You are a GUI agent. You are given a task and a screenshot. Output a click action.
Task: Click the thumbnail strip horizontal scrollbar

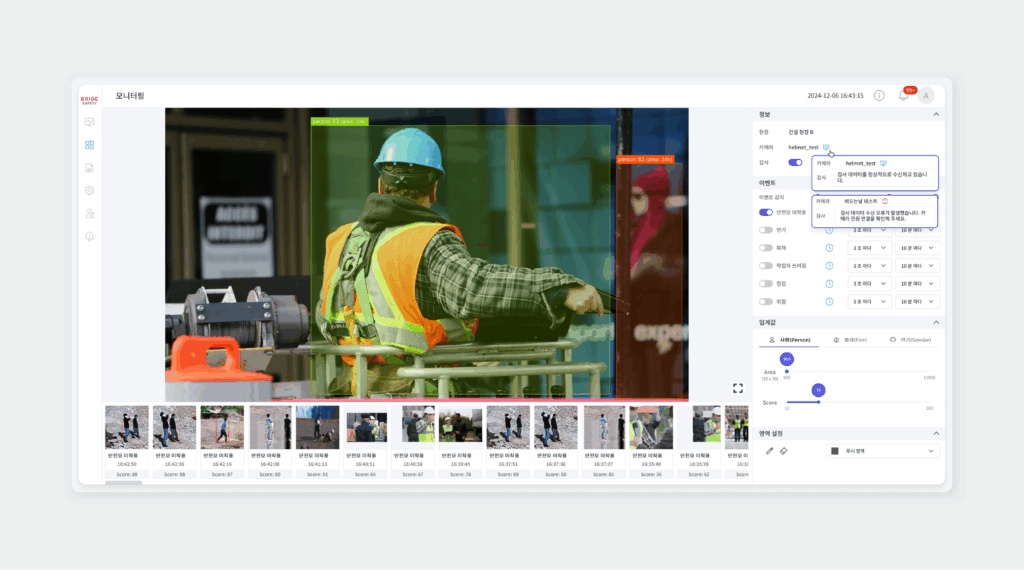tap(123, 483)
